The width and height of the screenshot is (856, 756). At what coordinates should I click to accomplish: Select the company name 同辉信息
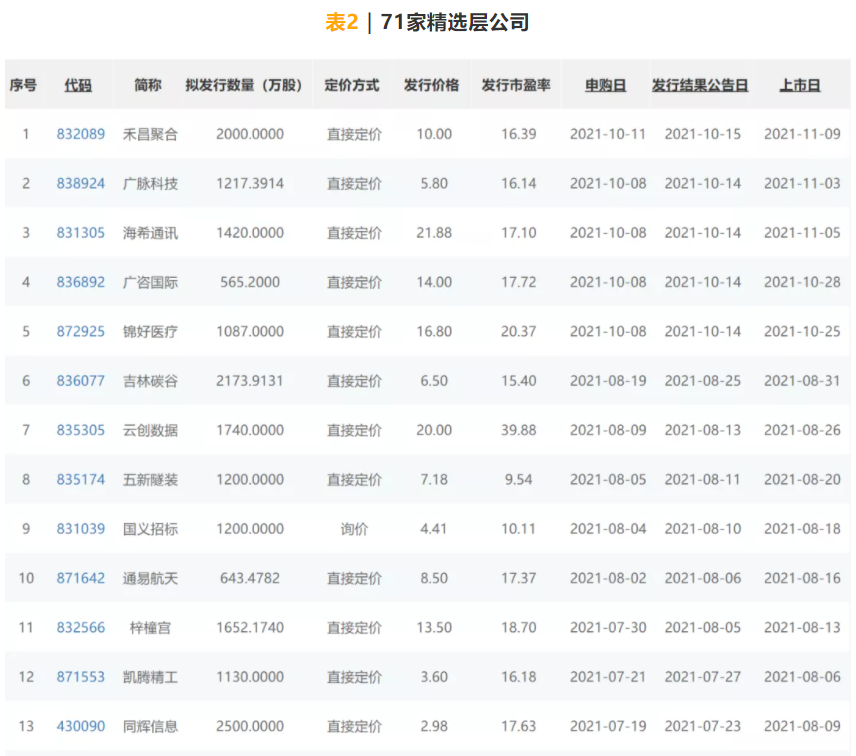pos(150,727)
